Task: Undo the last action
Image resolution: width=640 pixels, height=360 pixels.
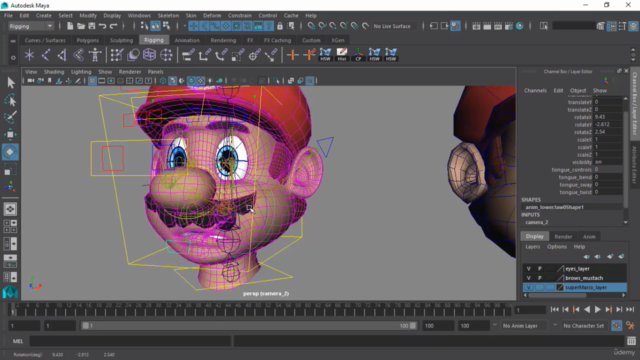Action: (x=102, y=26)
